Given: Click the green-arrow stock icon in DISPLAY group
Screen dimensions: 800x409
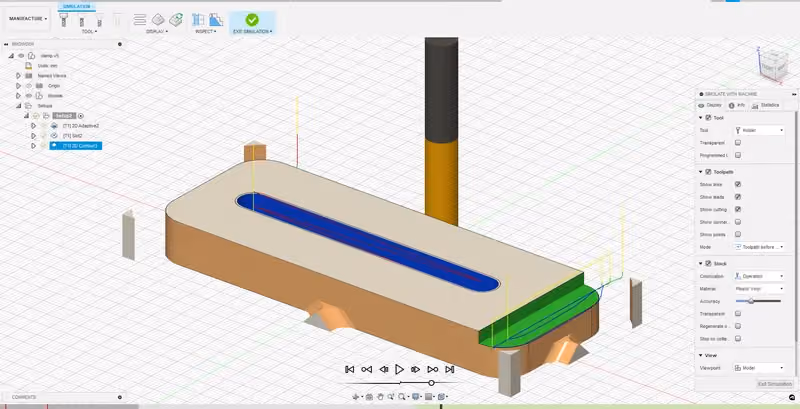Looking at the screenshot, I should (x=177, y=20).
